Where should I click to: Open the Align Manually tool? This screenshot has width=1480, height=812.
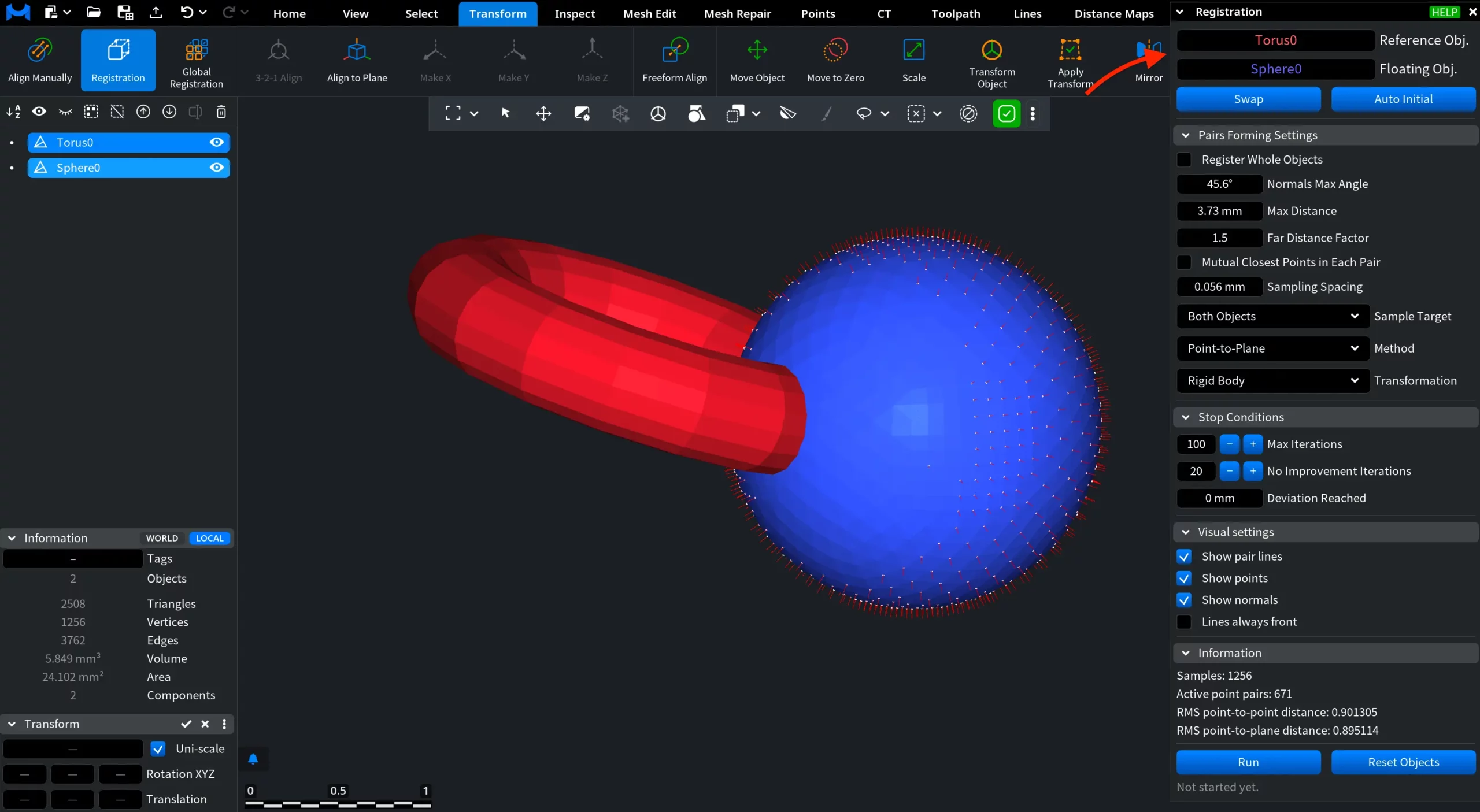(40, 61)
